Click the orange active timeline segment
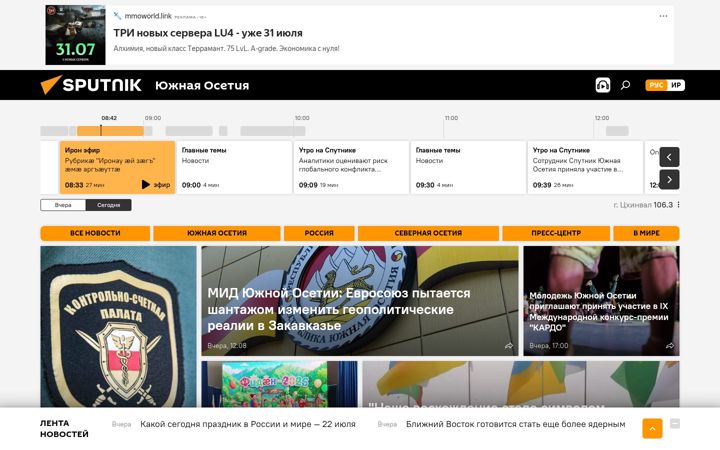Image resolution: width=720 pixels, height=450 pixels. click(110, 131)
